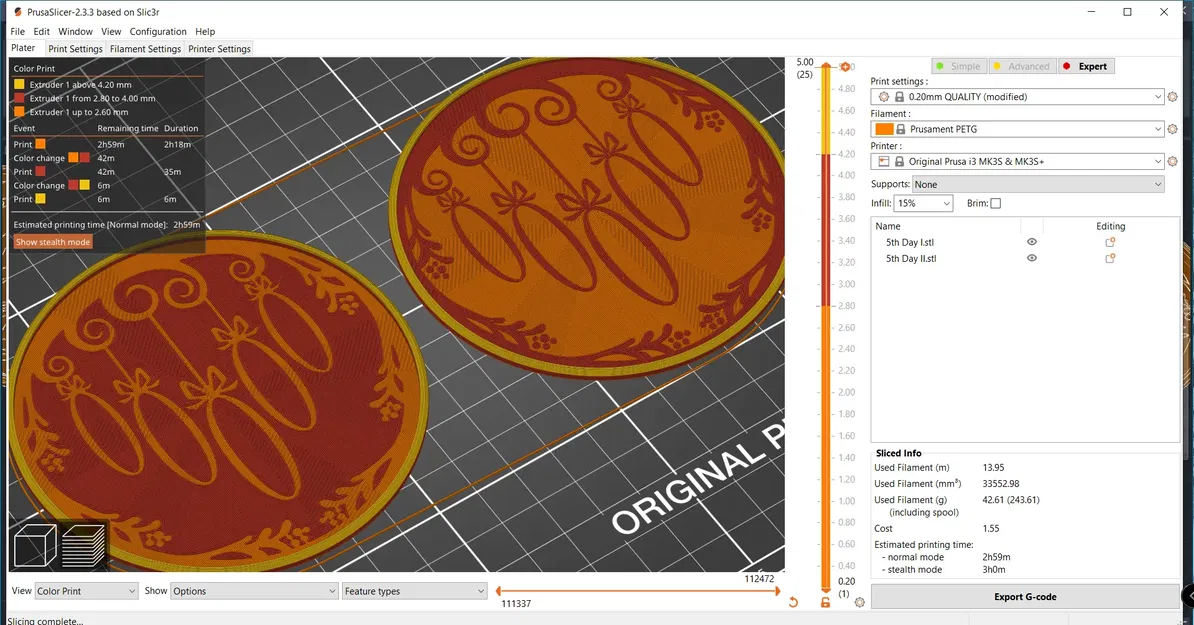Open the Window menu
This screenshot has width=1194, height=625.
75,31
